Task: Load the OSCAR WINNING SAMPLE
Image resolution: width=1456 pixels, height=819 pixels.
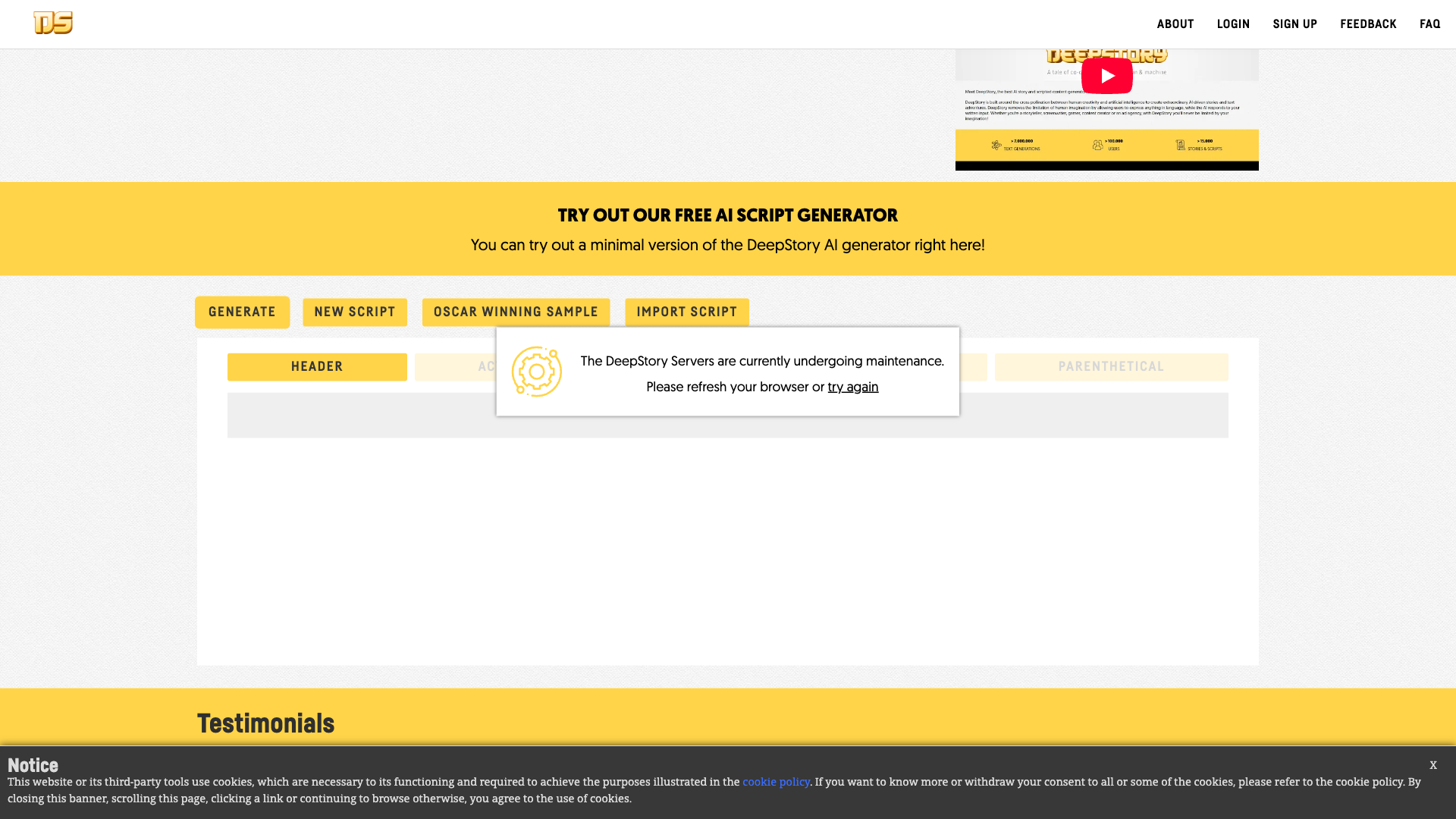Action: tap(516, 312)
